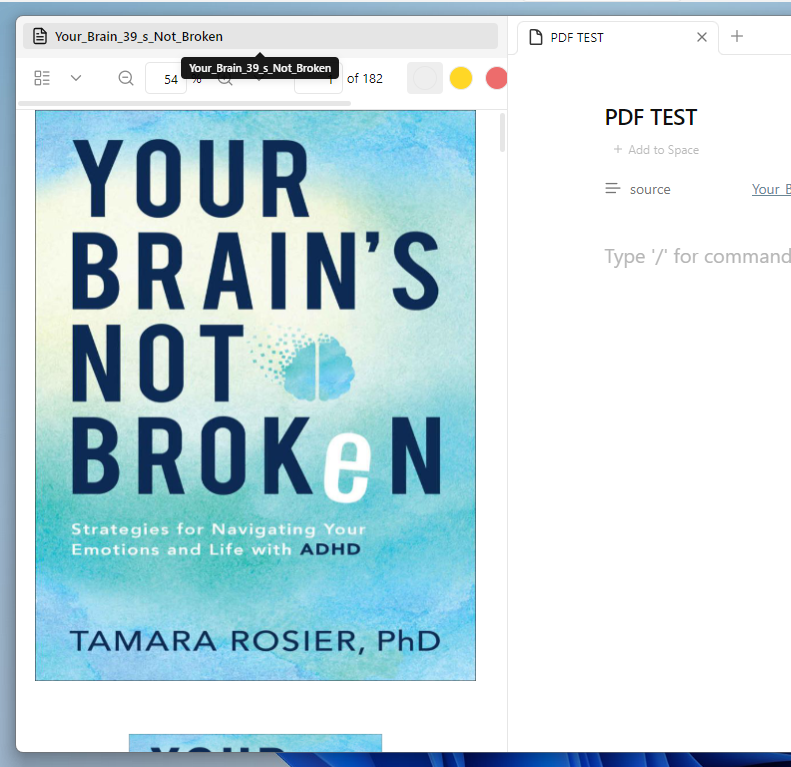Select the gray highlight color swatch
The image size is (791, 767).
[x=425, y=78]
